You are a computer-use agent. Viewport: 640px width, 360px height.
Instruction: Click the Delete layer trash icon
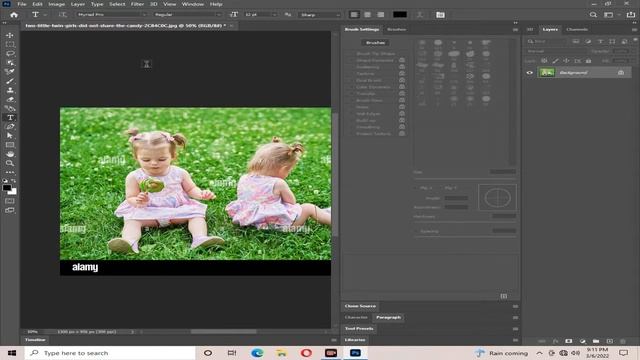(x=623, y=341)
